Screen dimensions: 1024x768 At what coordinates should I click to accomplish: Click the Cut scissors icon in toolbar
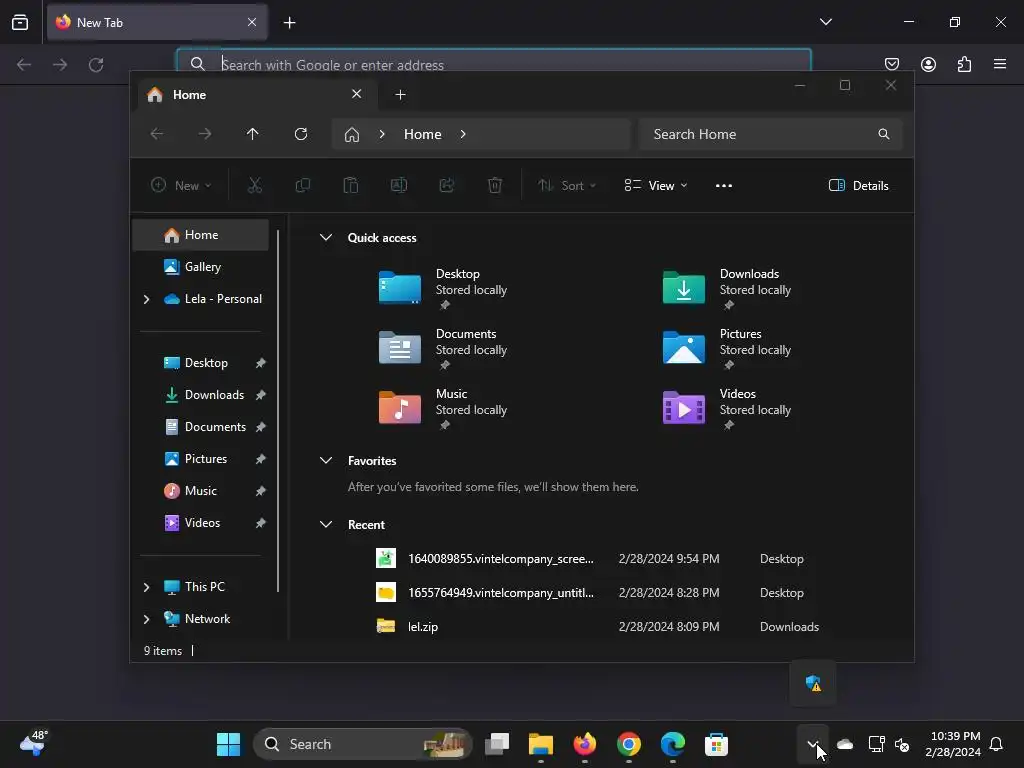pyautogui.click(x=255, y=185)
